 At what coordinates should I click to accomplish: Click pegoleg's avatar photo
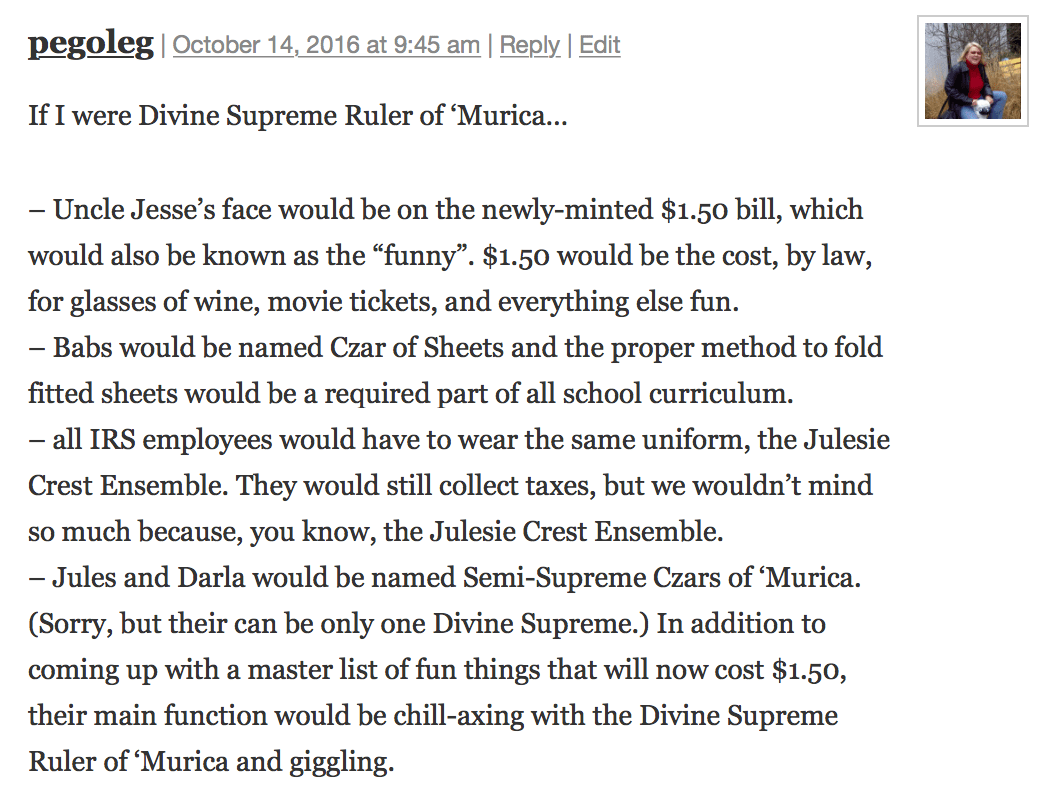point(972,71)
